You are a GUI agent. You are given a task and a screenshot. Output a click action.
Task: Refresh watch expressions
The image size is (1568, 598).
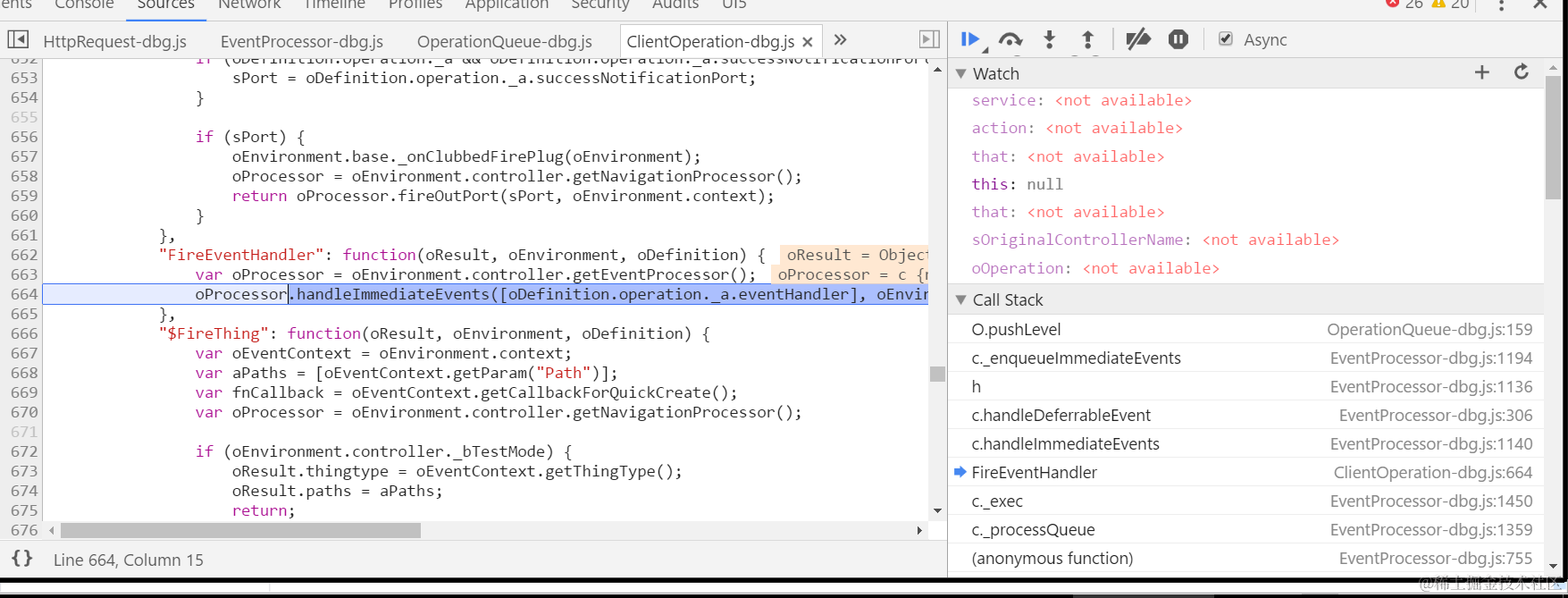(1522, 72)
